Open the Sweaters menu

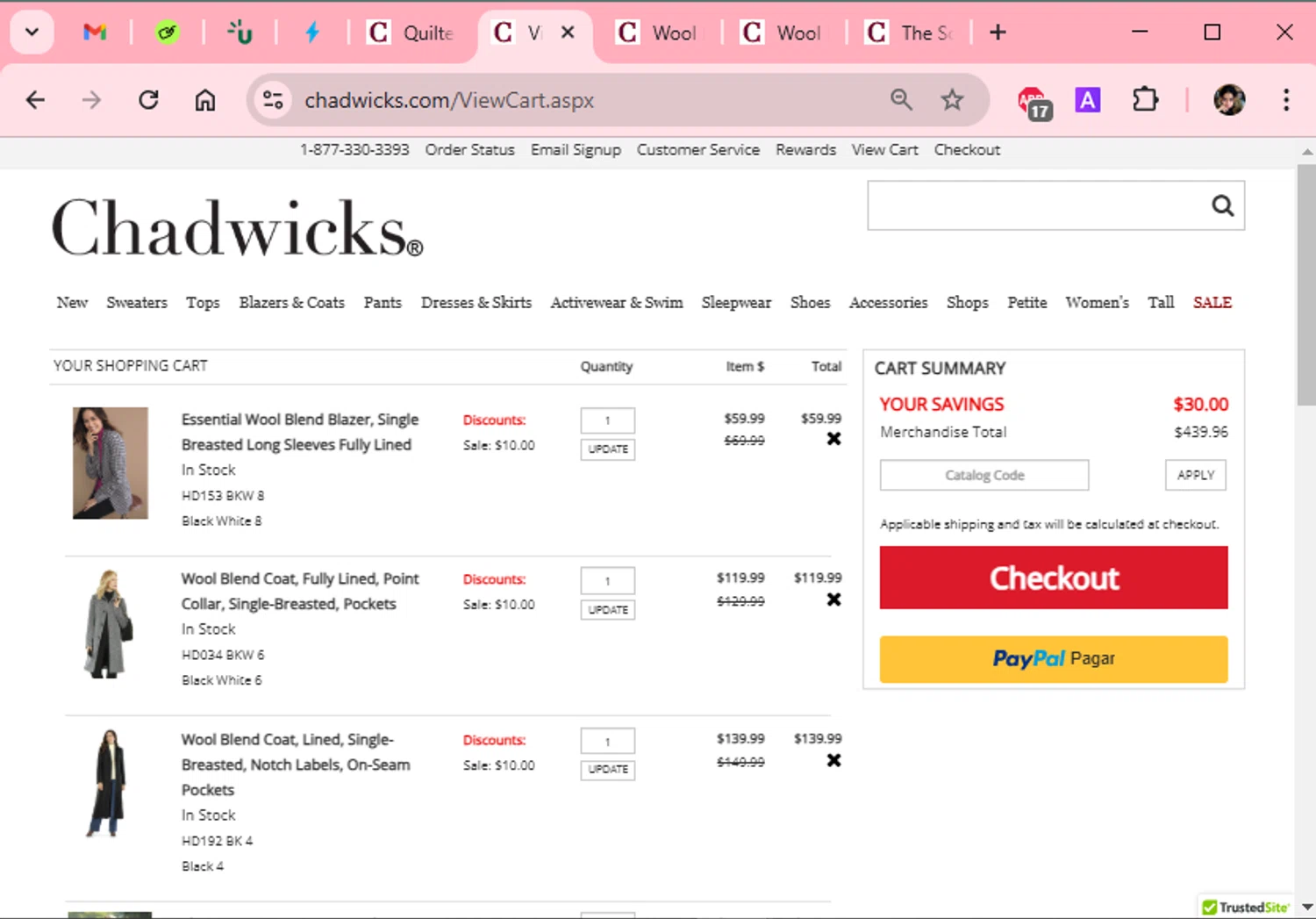(137, 303)
